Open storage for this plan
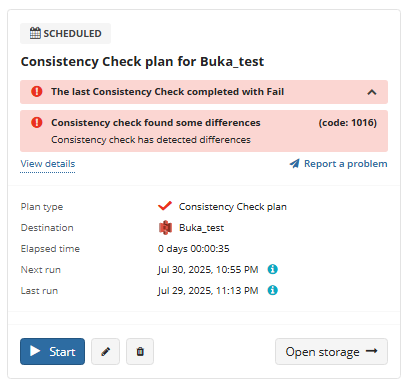This screenshot has height=385, width=408. pyautogui.click(x=331, y=351)
